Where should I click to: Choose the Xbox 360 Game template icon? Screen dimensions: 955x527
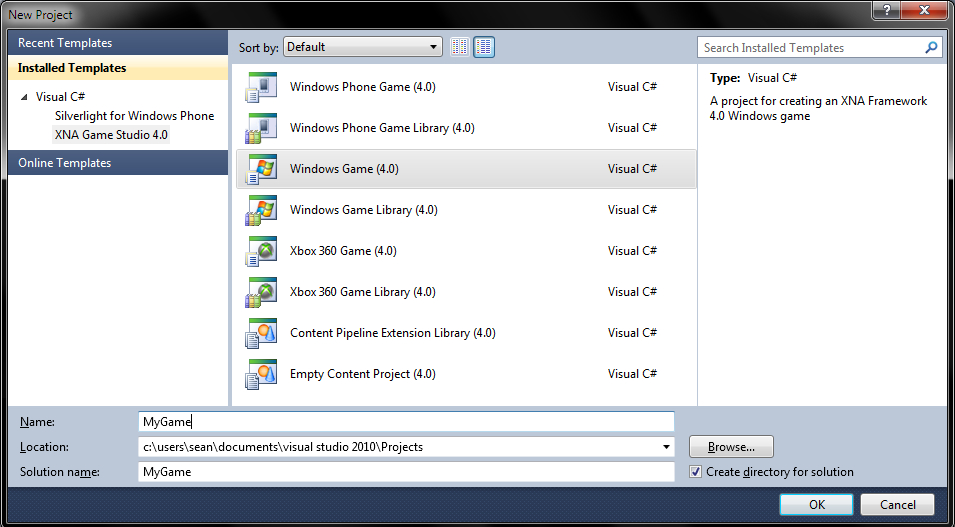[x=261, y=252]
